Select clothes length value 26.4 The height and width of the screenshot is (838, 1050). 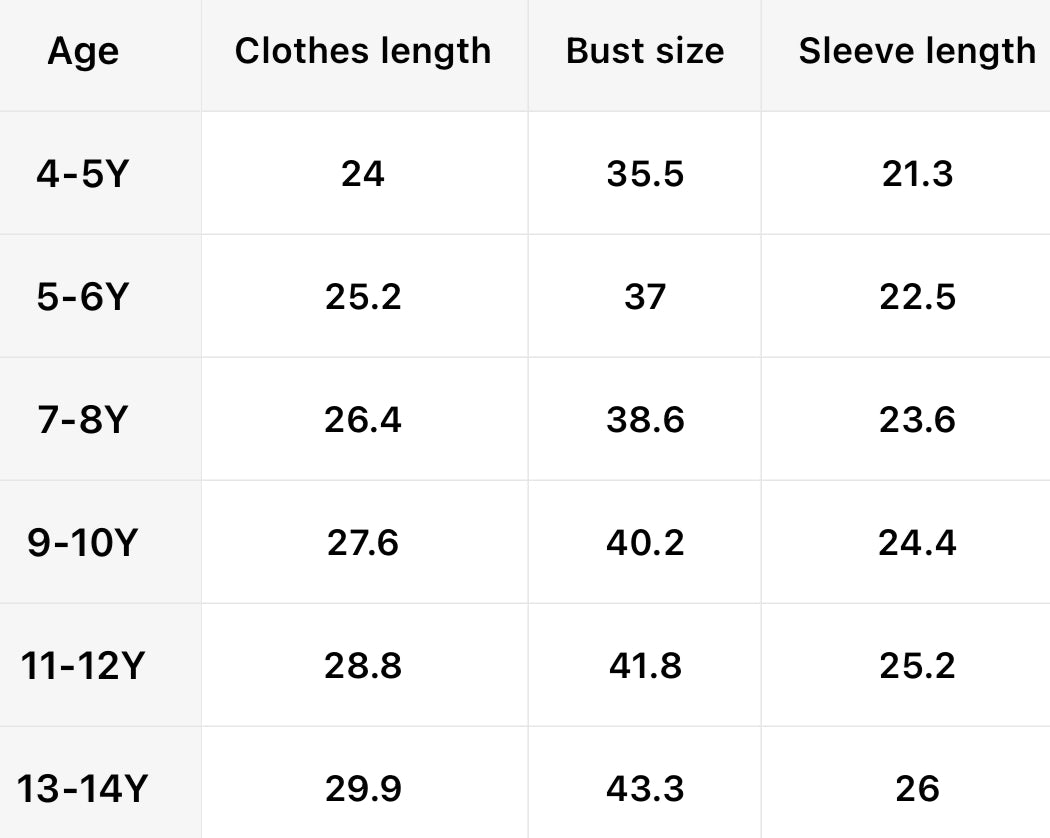click(x=362, y=420)
